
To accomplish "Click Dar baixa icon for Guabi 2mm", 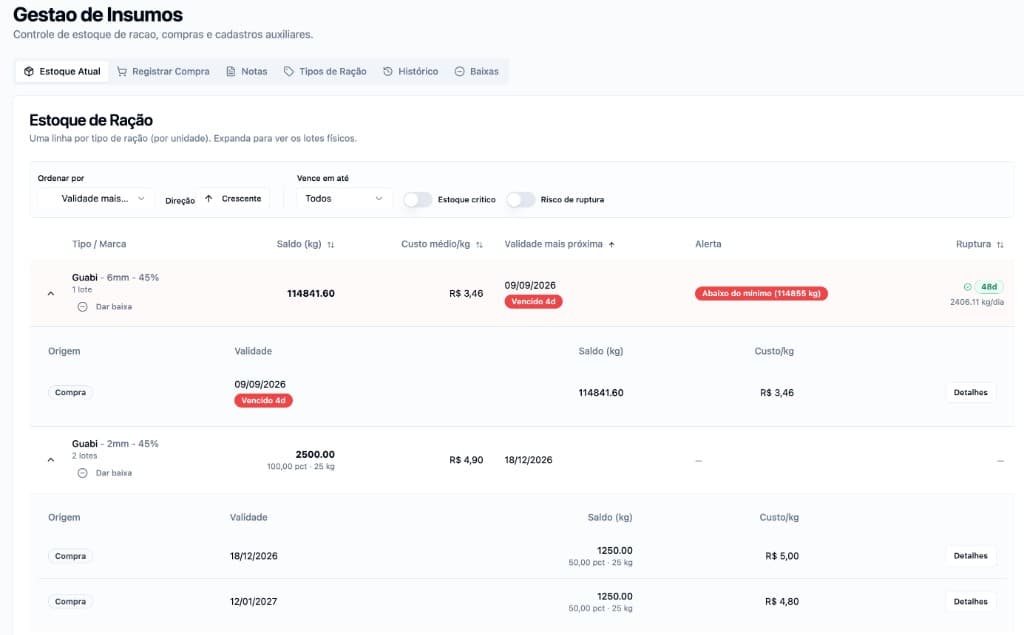I will coord(82,473).
